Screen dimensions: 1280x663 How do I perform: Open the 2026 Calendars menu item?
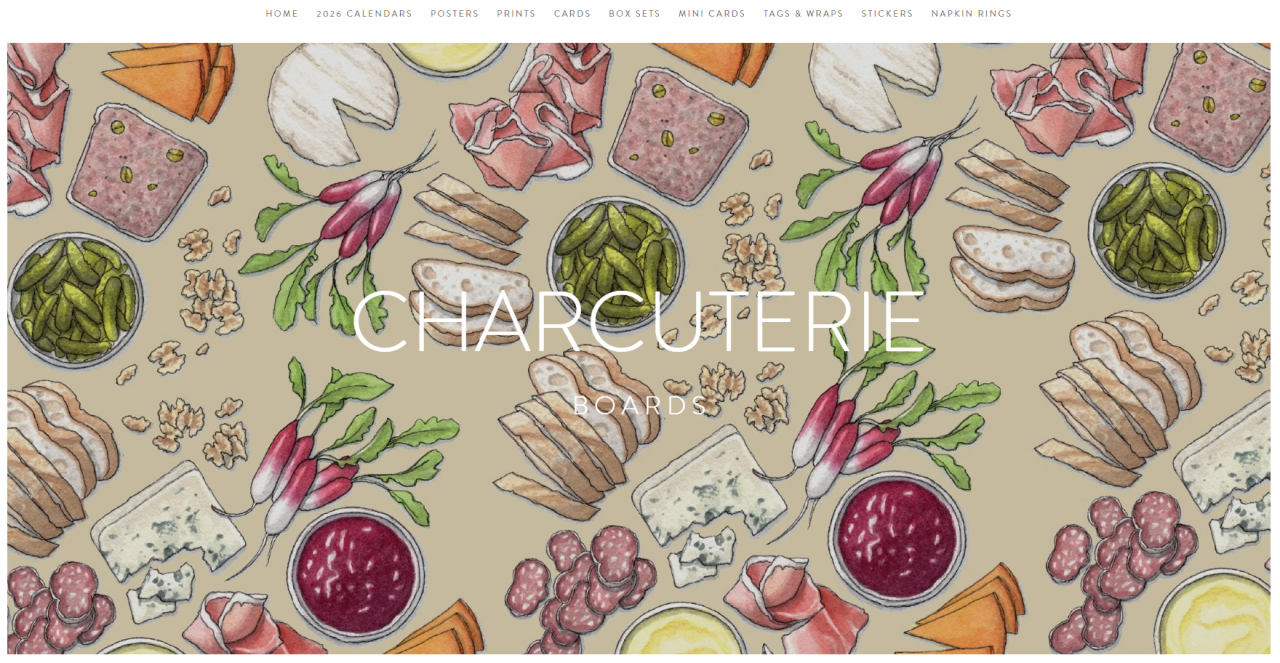(x=364, y=14)
